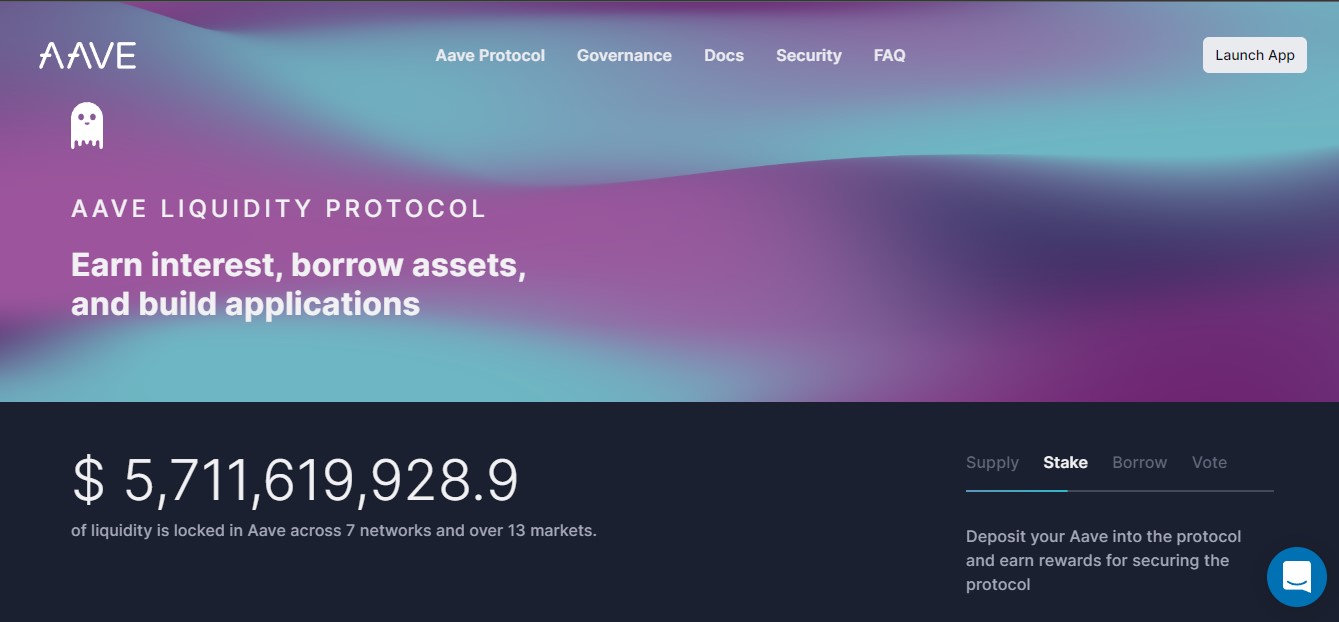View the FAQ section
The width and height of the screenshot is (1339, 622).
coord(888,55)
